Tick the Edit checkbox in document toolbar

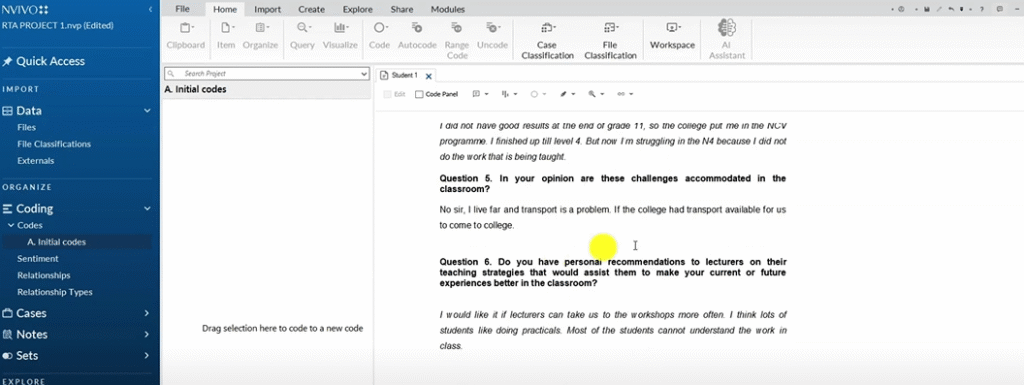(388, 94)
